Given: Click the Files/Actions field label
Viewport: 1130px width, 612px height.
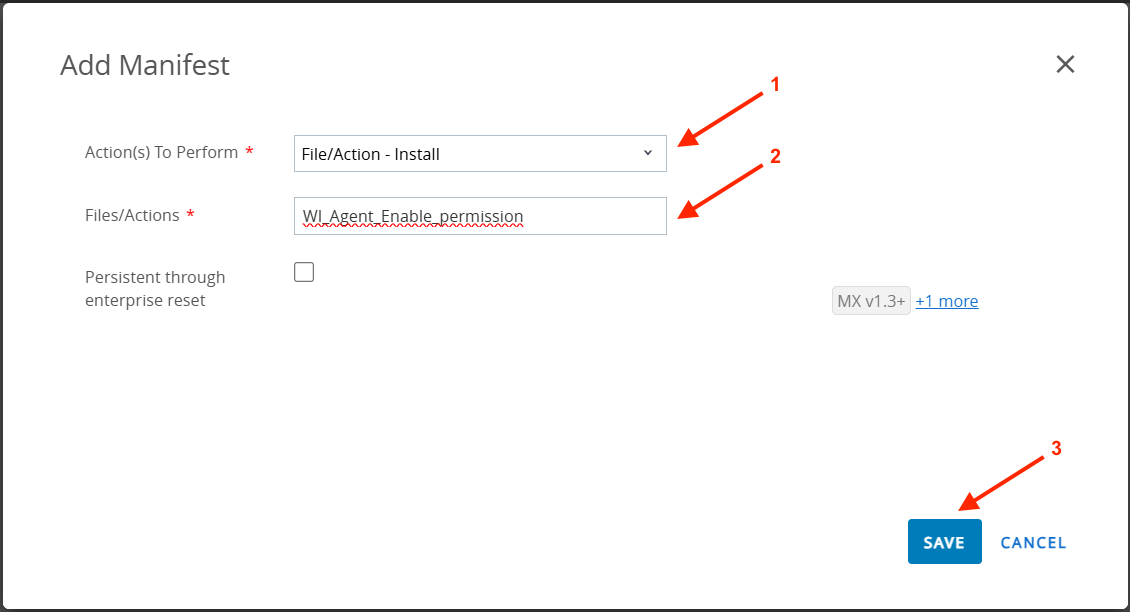Looking at the screenshot, I should point(132,215).
